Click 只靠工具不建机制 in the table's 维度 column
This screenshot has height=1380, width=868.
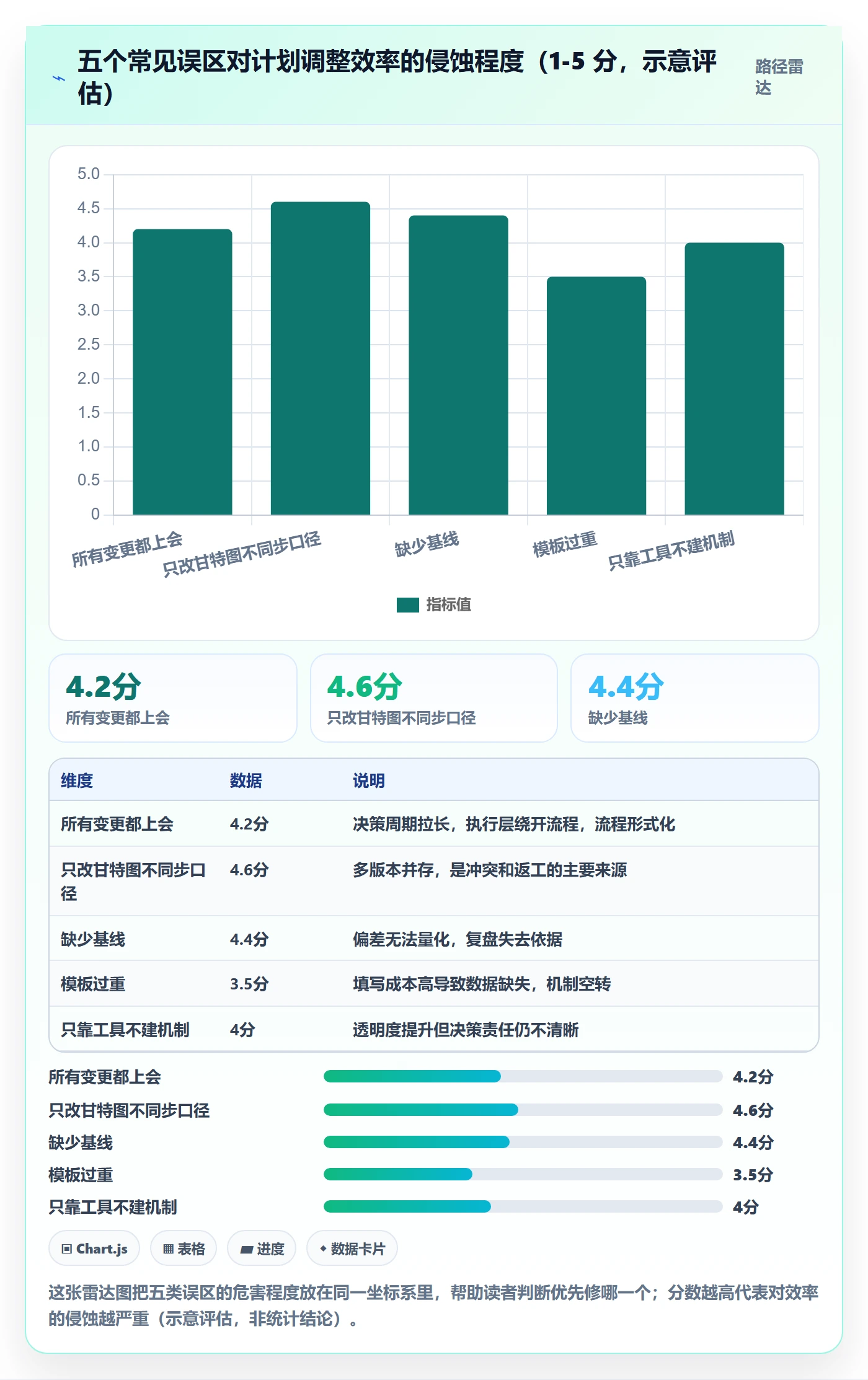point(125,1030)
